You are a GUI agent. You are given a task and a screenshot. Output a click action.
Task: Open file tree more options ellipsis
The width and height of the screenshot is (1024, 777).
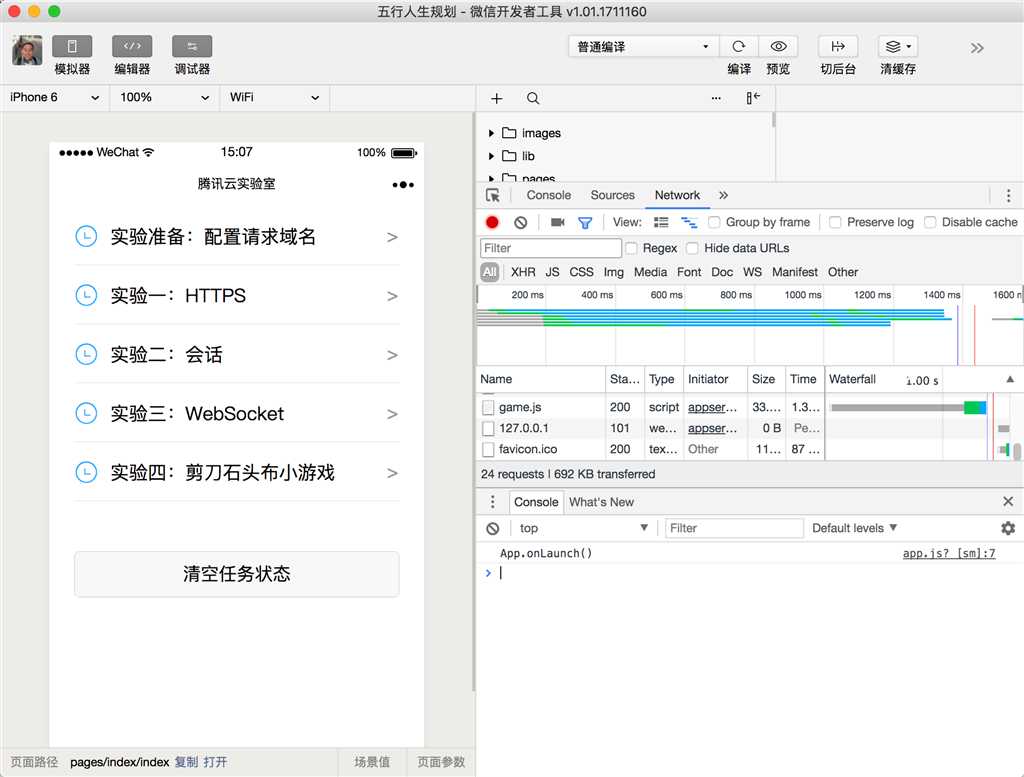coord(716,98)
